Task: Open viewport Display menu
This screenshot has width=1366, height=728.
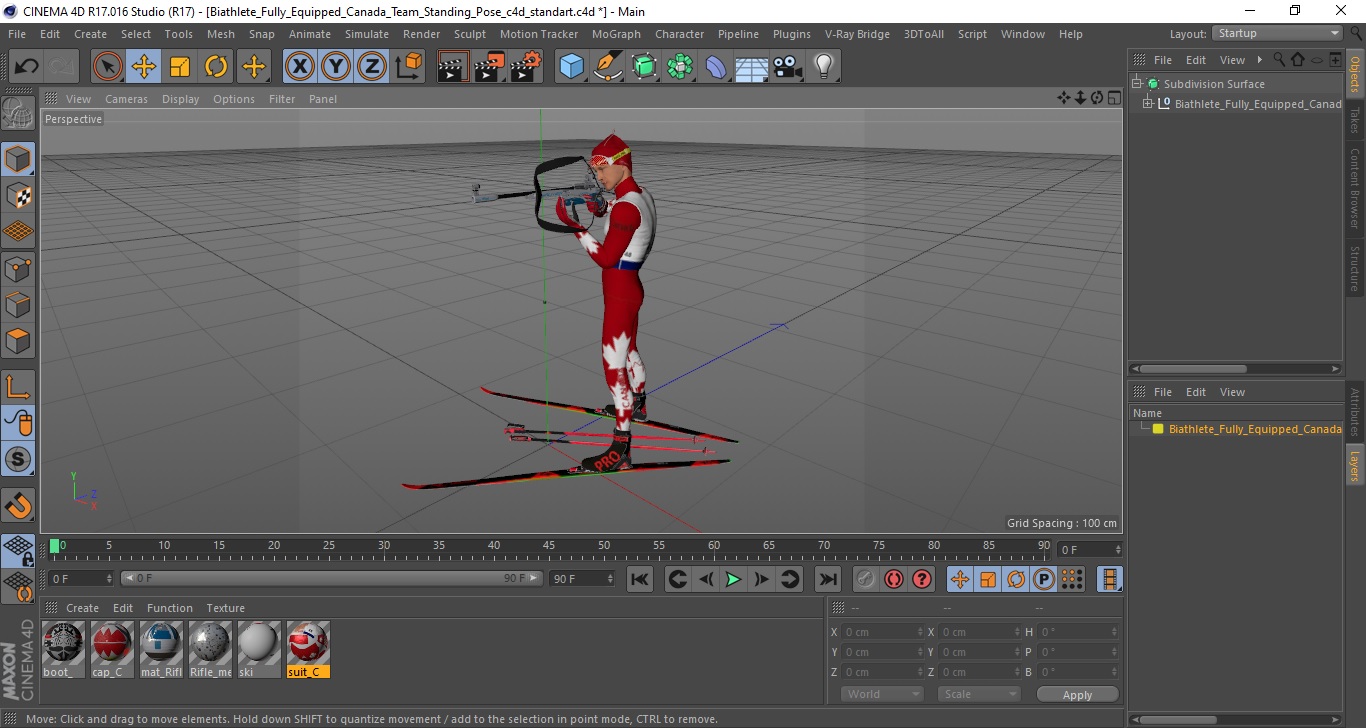Action: pyautogui.click(x=181, y=99)
